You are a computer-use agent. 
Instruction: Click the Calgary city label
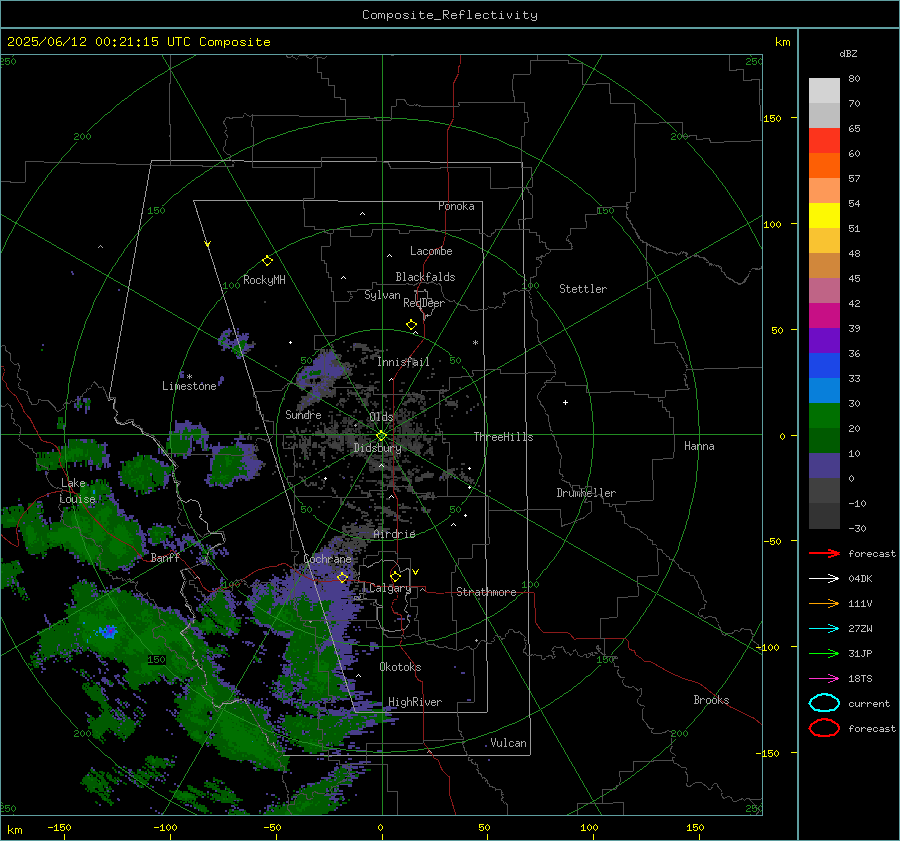(390, 588)
